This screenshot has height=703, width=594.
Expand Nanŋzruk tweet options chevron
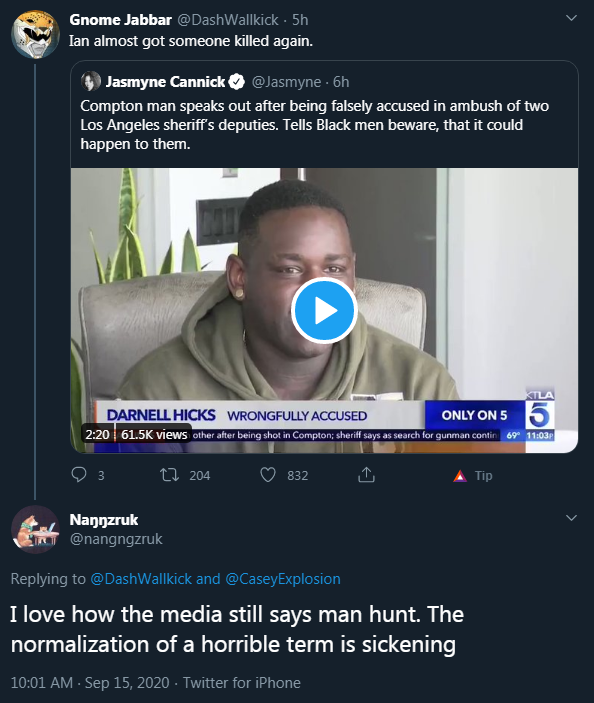[x=571, y=518]
